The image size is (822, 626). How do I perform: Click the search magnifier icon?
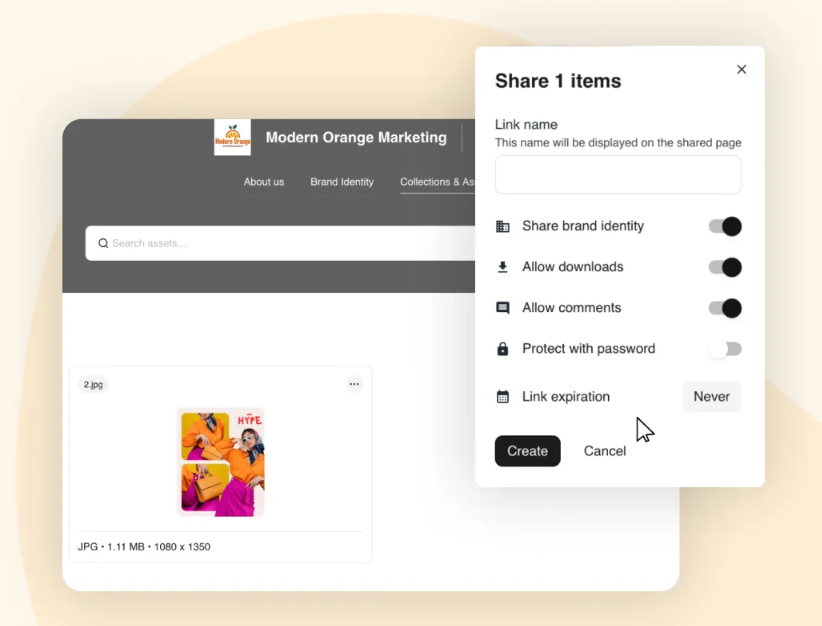point(103,243)
